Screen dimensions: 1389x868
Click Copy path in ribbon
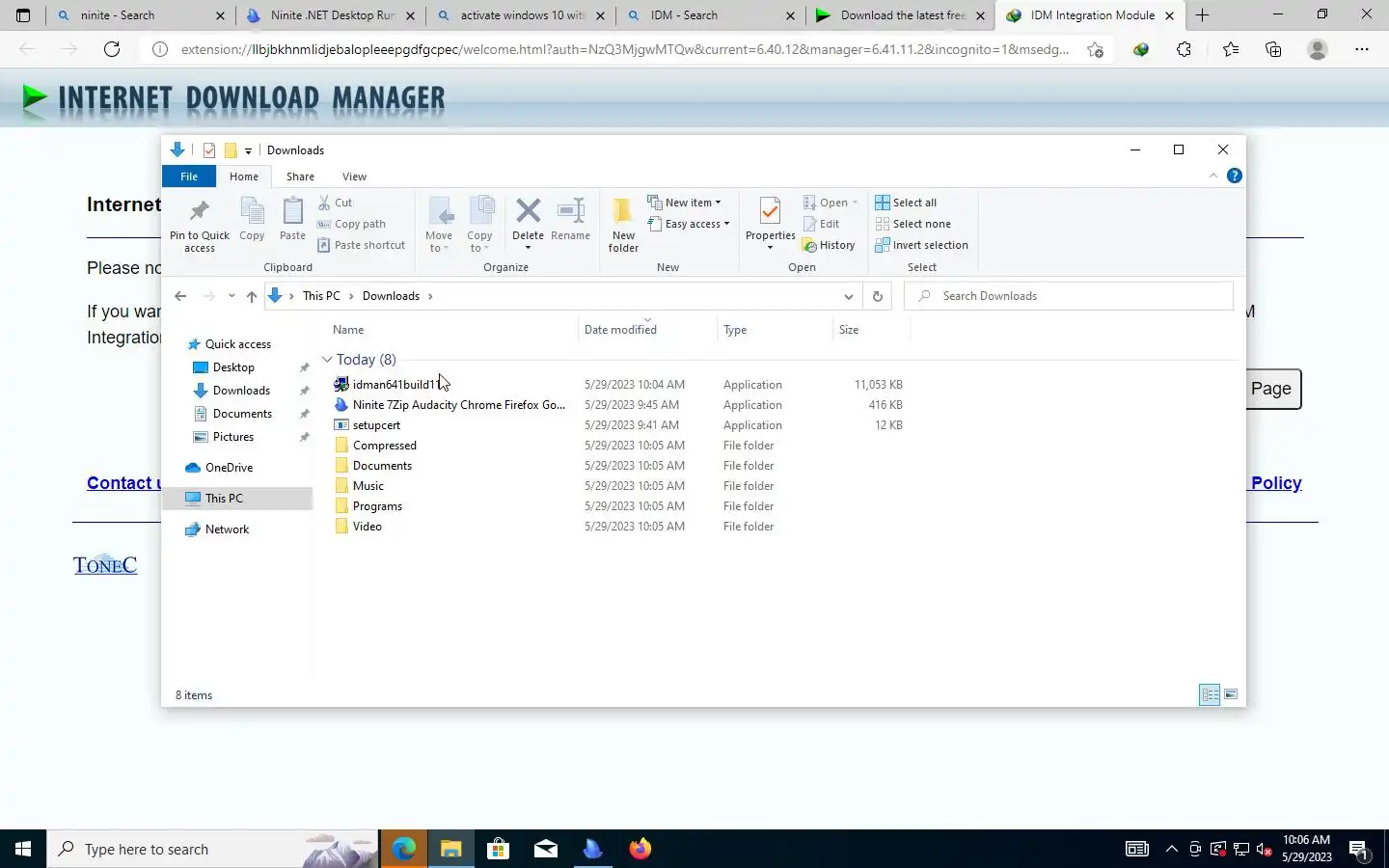(x=352, y=224)
